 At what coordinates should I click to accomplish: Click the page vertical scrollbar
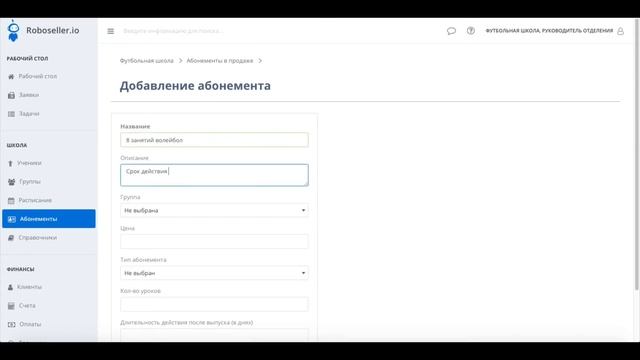point(637,155)
